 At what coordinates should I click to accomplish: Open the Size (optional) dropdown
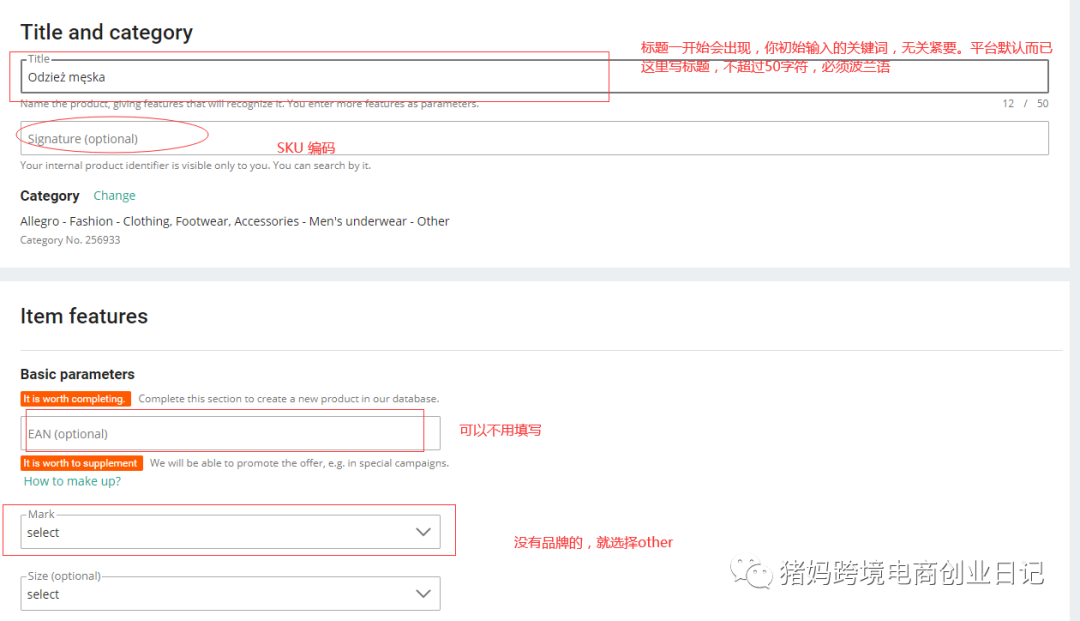[x=230, y=594]
